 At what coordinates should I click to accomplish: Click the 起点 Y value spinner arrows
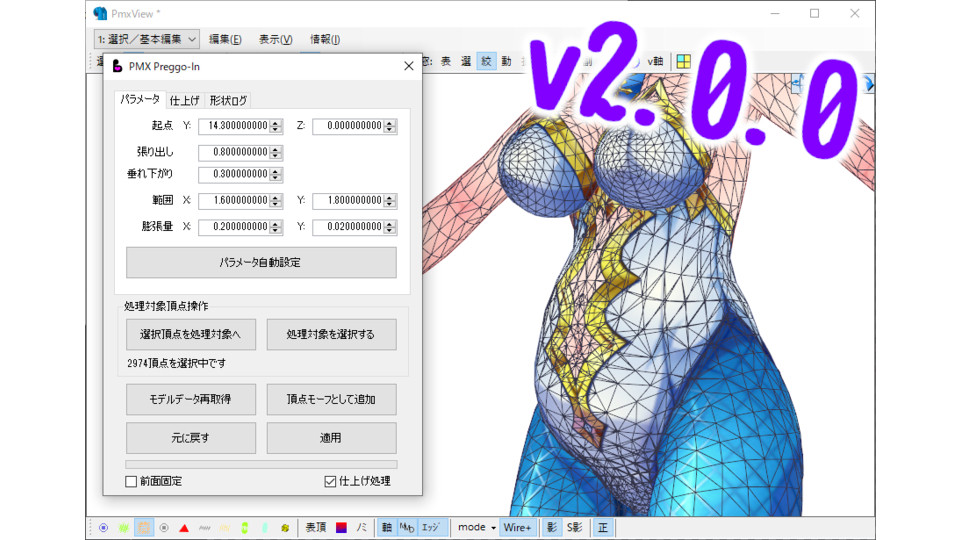(276, 126)
